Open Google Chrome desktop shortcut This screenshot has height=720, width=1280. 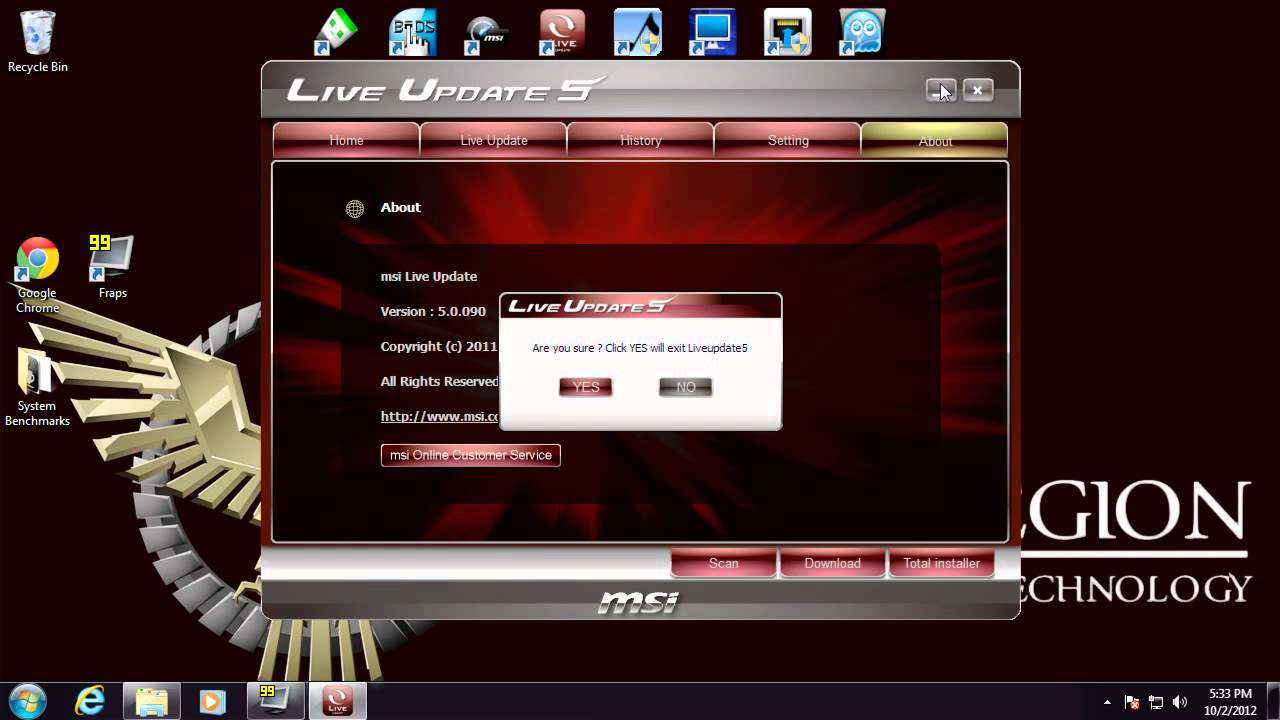coord(37,275)
